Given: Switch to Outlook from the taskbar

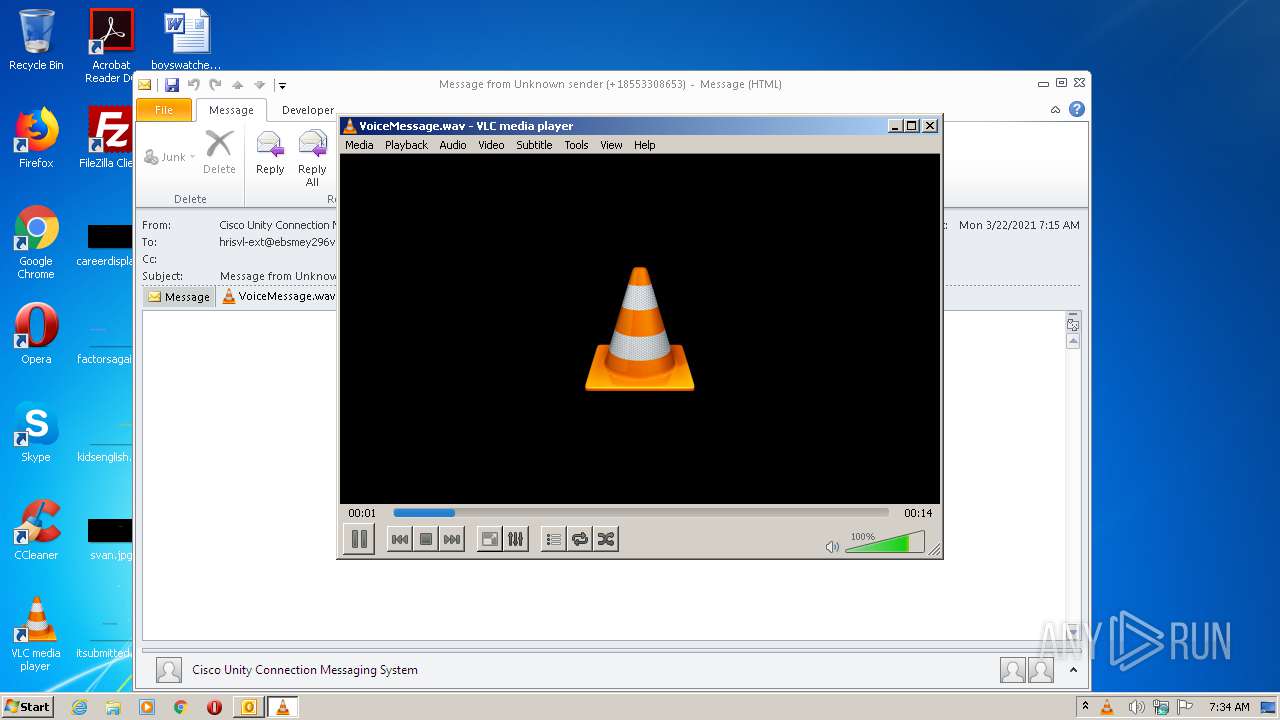Looking at the screenshot, I should coord(249,707).
